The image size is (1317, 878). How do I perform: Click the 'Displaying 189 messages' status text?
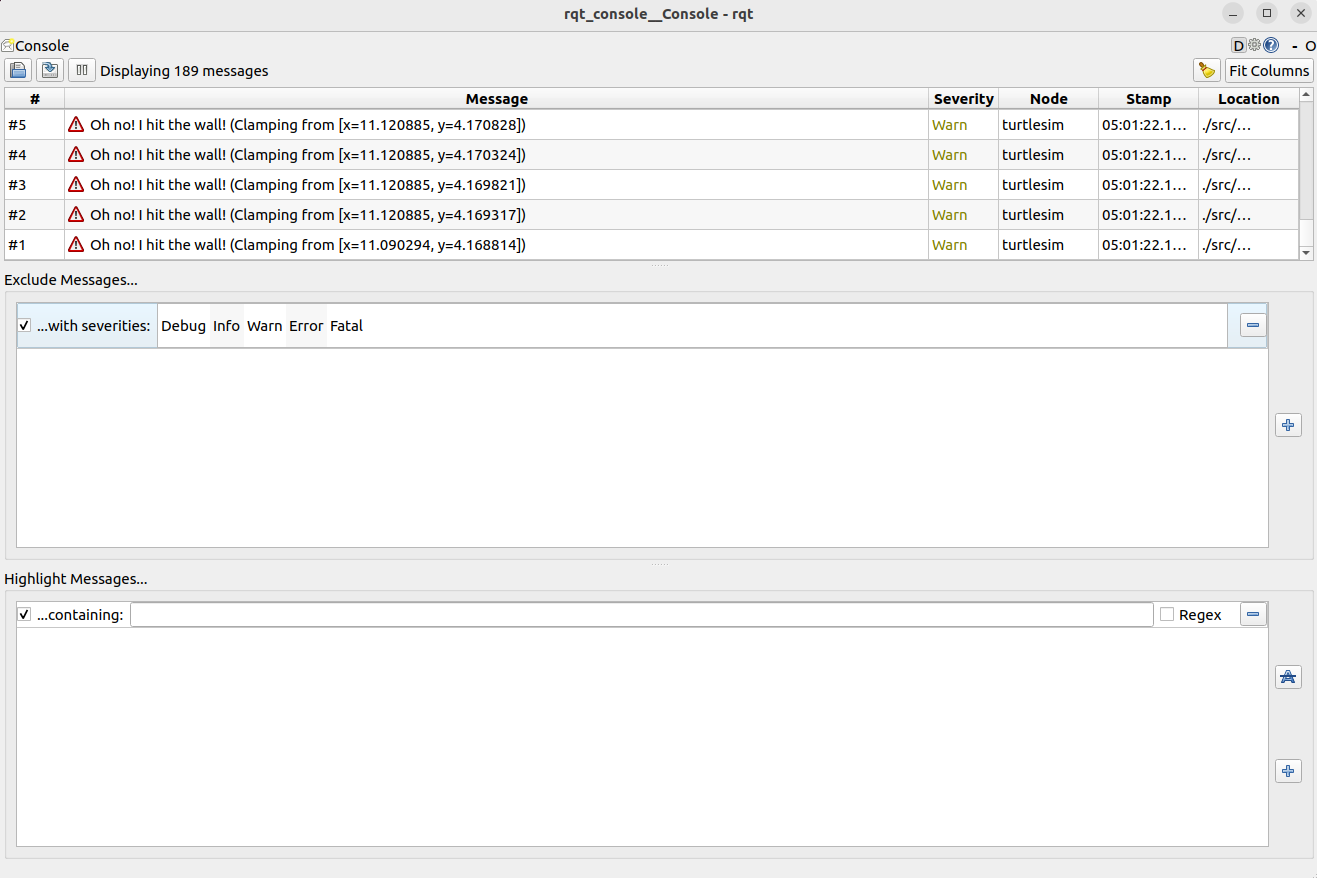(184, 71)
